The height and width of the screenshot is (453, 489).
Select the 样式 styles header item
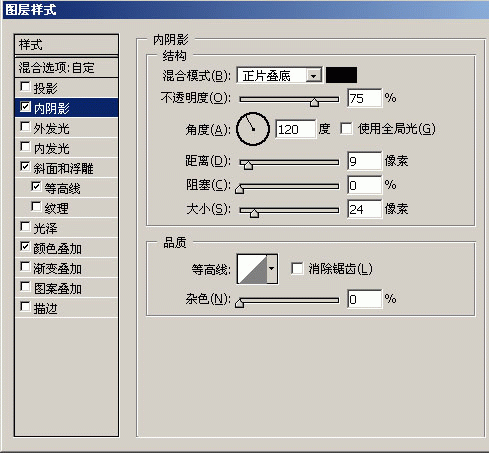tap(66, 45)
